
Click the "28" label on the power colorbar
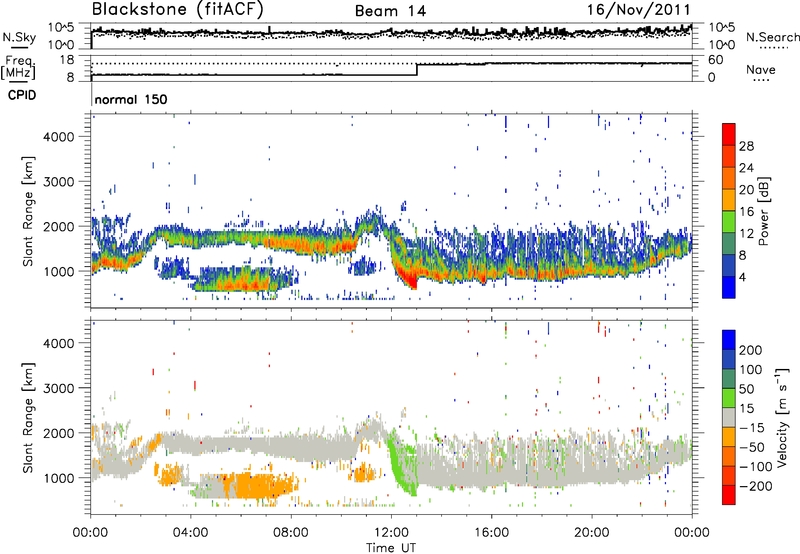pos(746,146)
